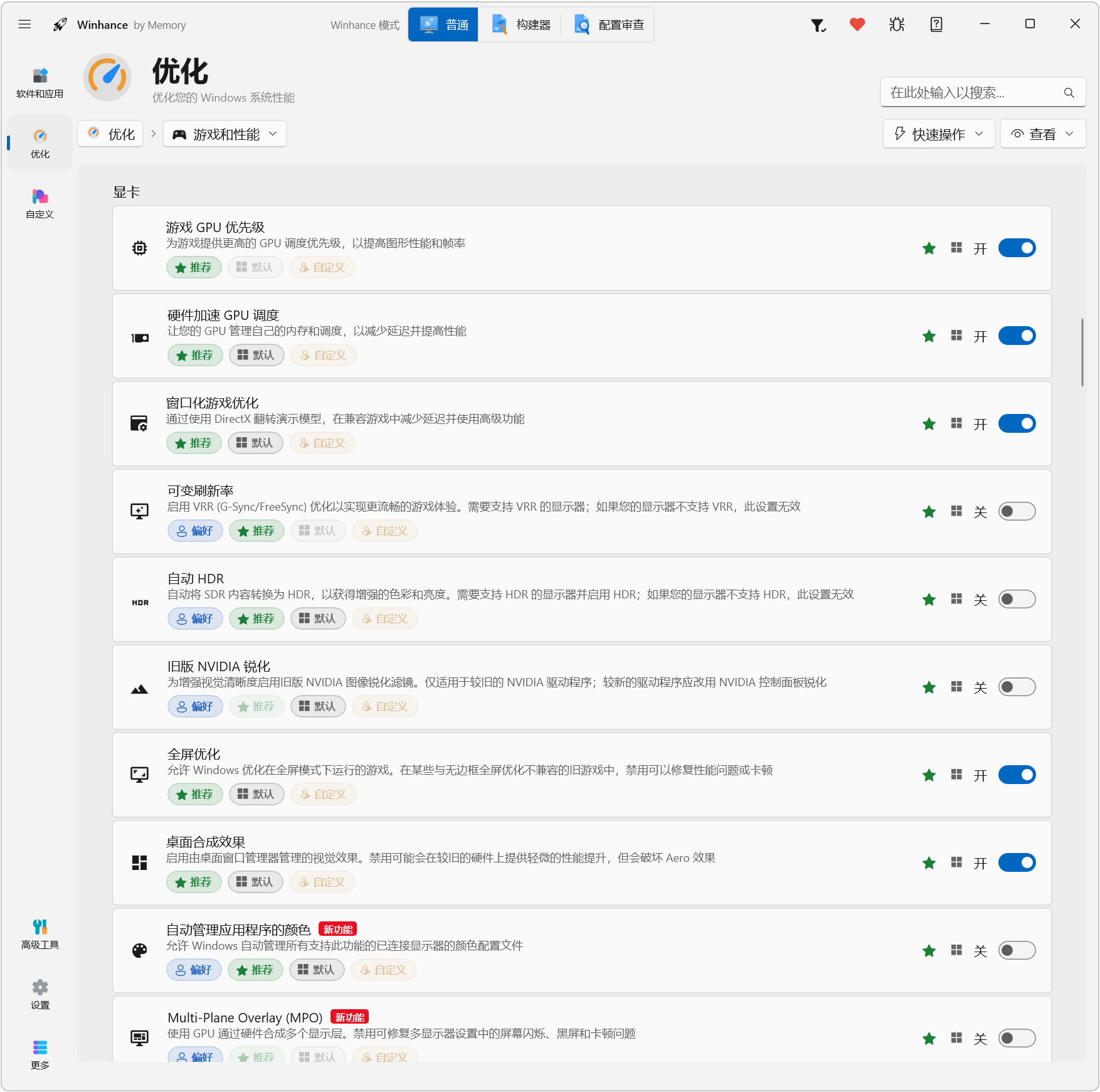Click the Windows grid icon for 可变刷新率

(x=956, y=511)
